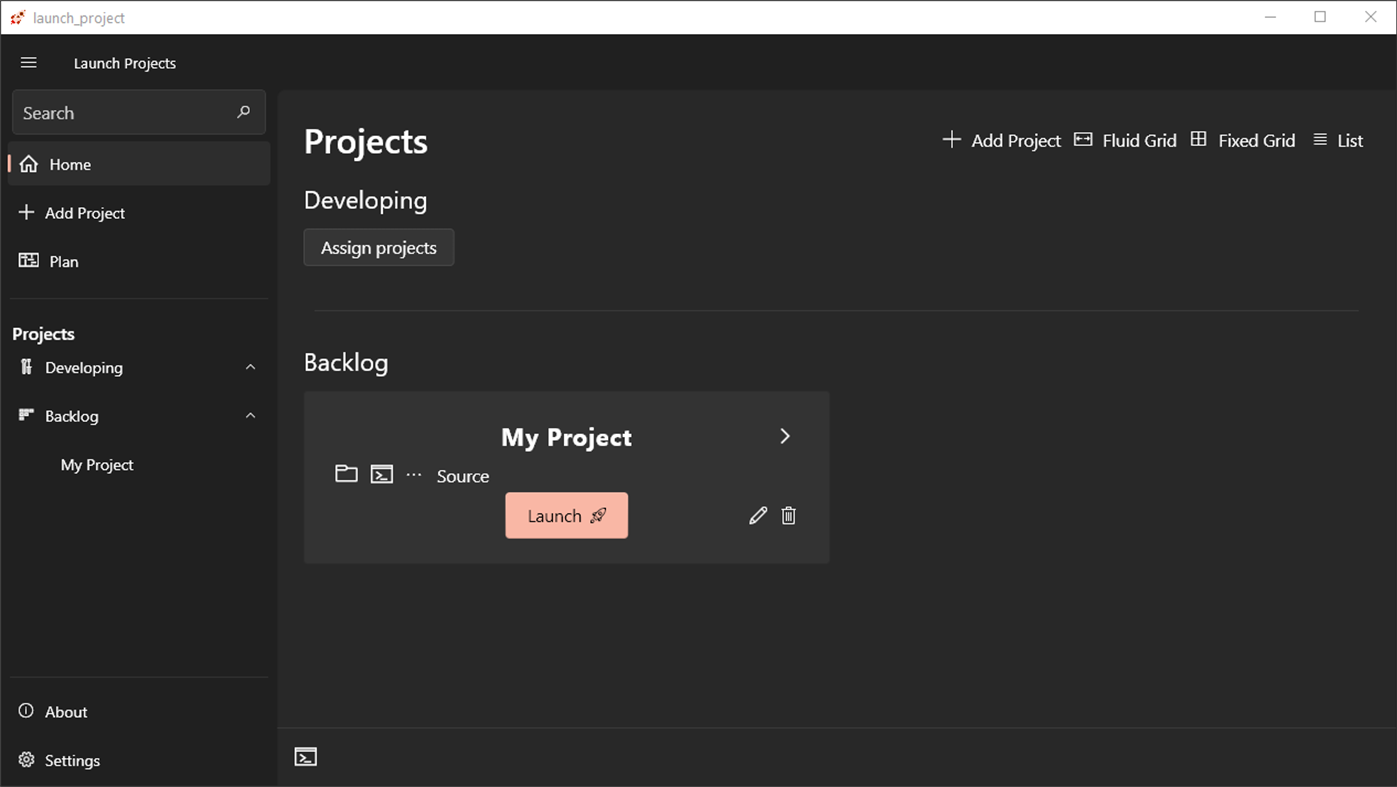Switch to Fixed Grid view
The image size is (1397, 787).
[1243, 140]
